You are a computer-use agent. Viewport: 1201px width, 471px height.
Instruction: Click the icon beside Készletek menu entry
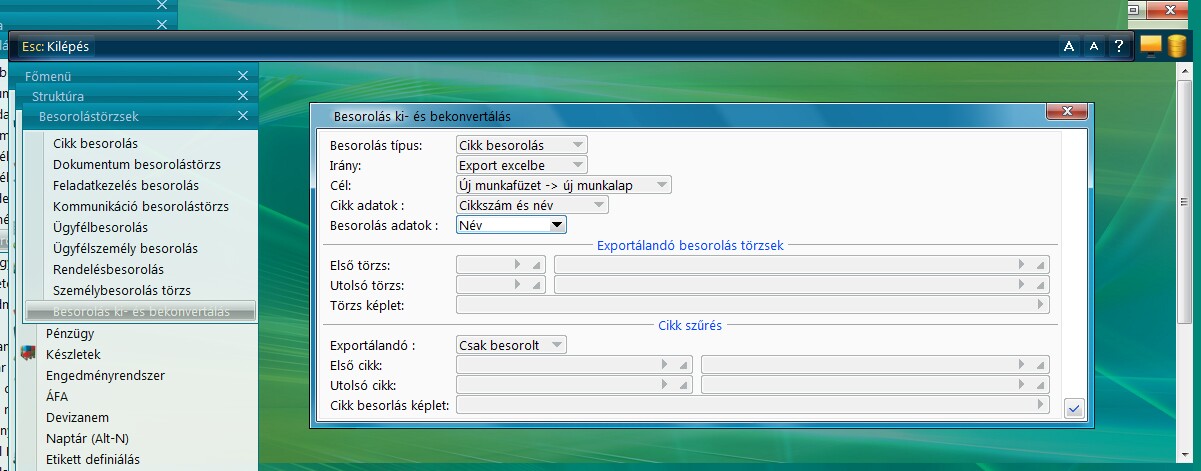point(27,354)
